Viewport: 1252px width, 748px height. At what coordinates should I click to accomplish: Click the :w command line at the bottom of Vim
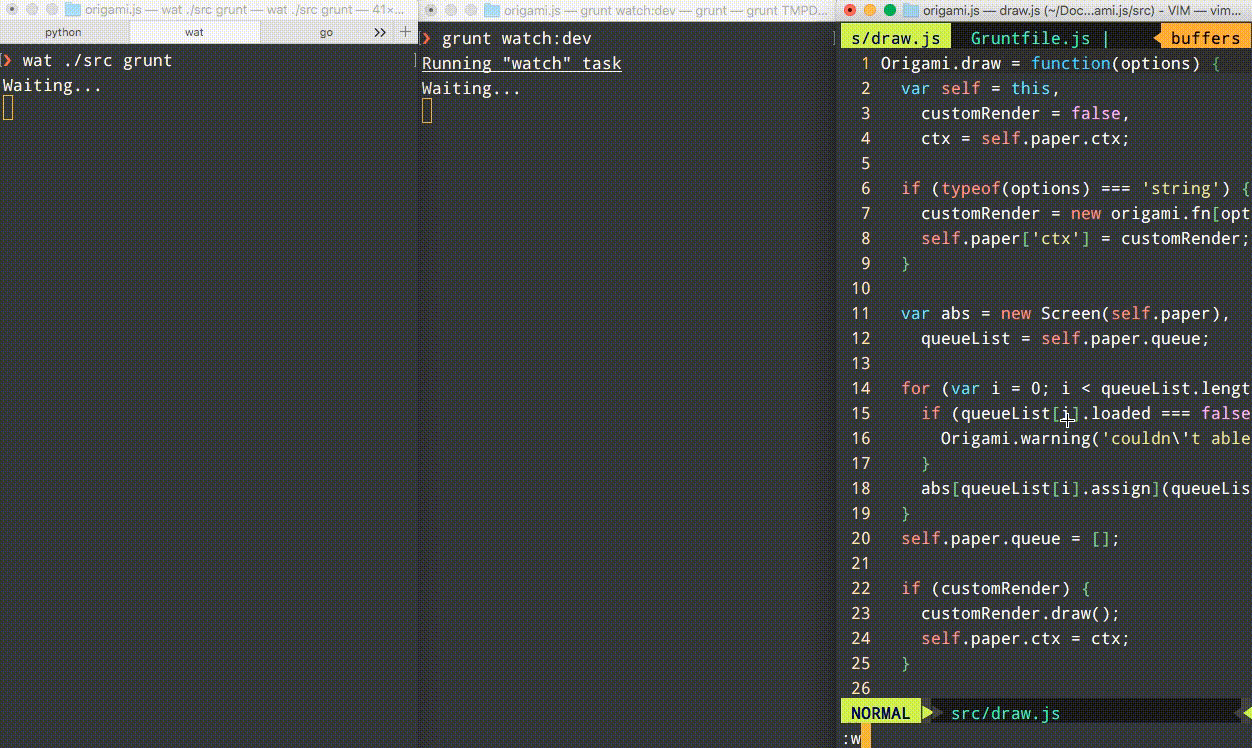[851, 738]
